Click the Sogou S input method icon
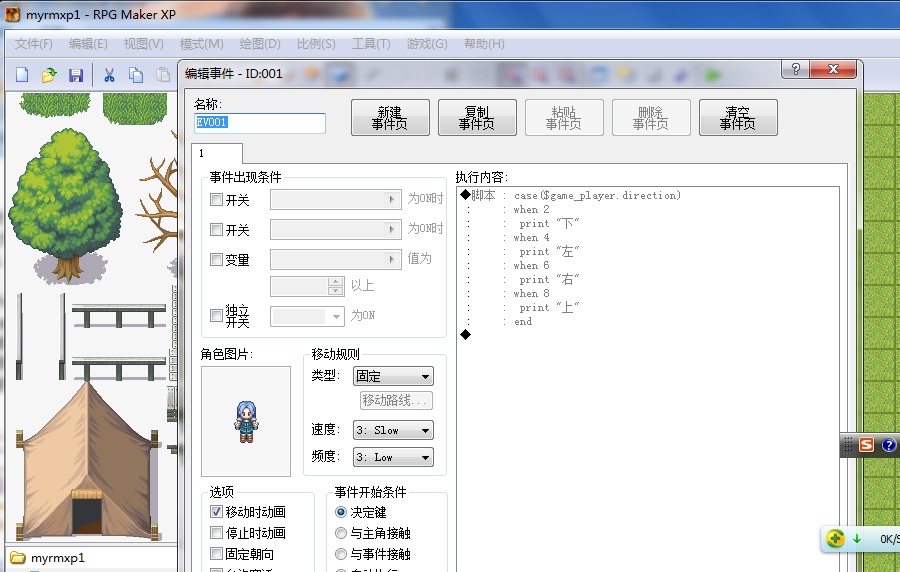This screenshot has width=900, height=572. pos(866,445)
